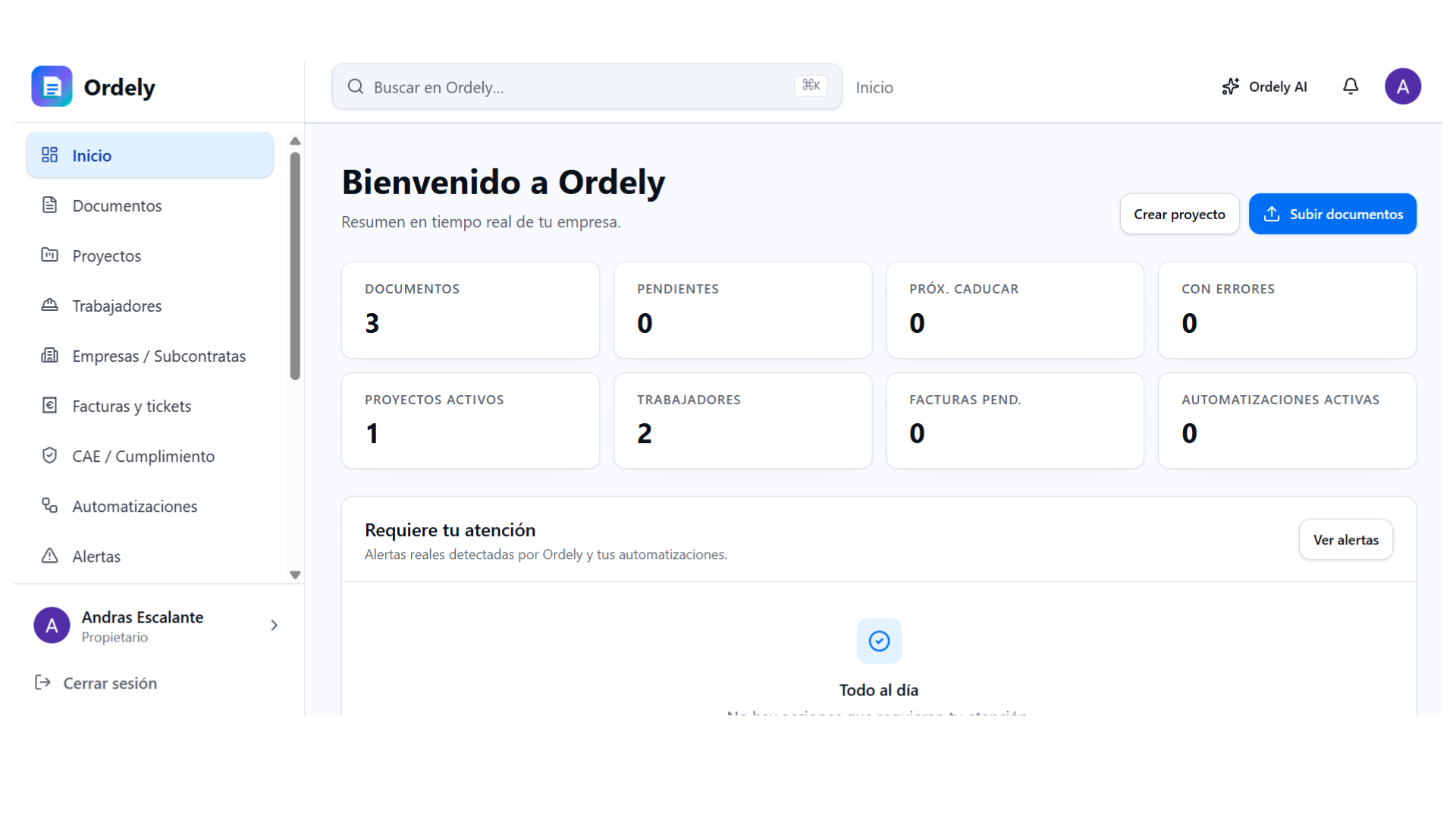
Task: Go to Automatizaciones
Action: (150, 505)
